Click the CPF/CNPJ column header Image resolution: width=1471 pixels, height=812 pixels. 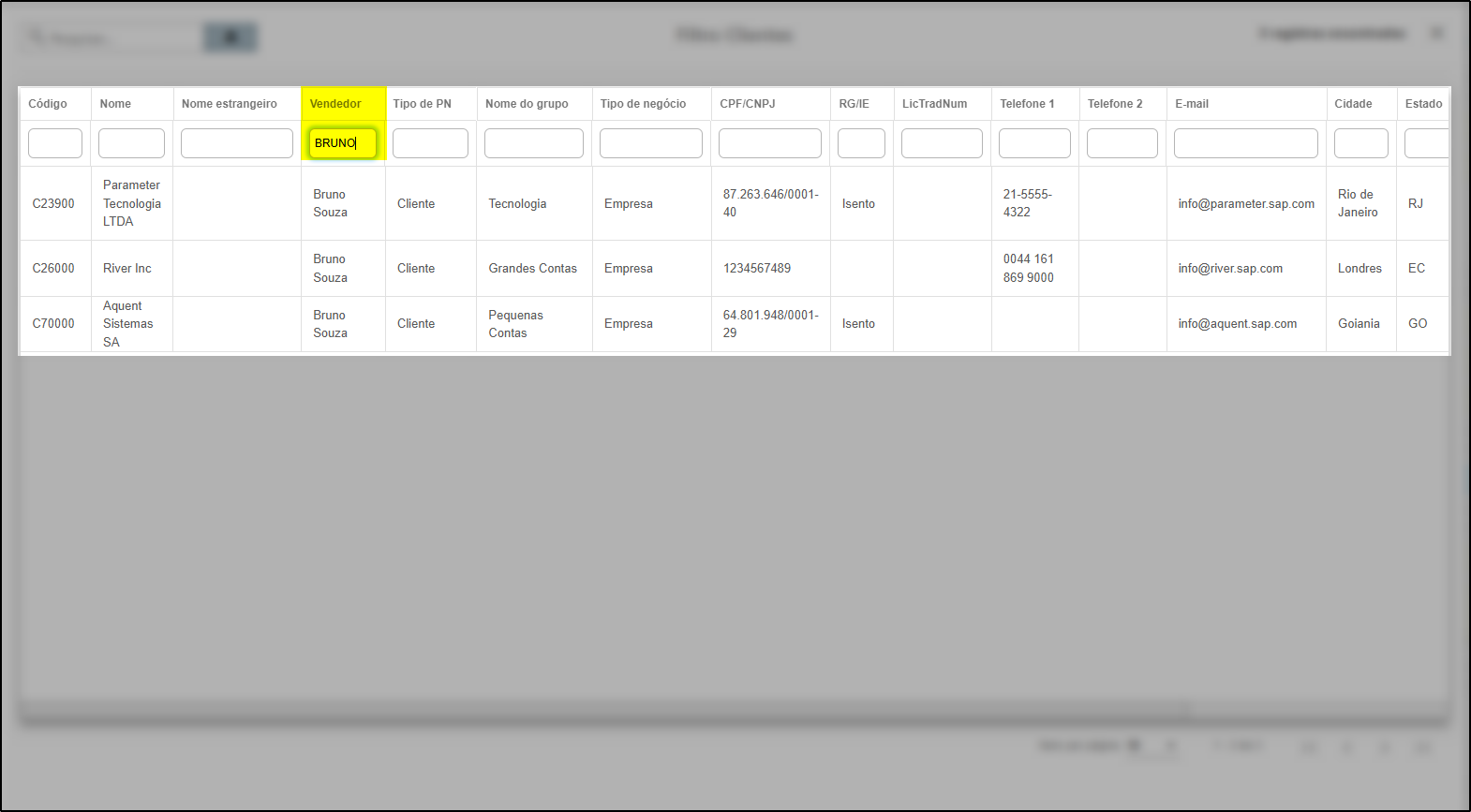point(747,104)
